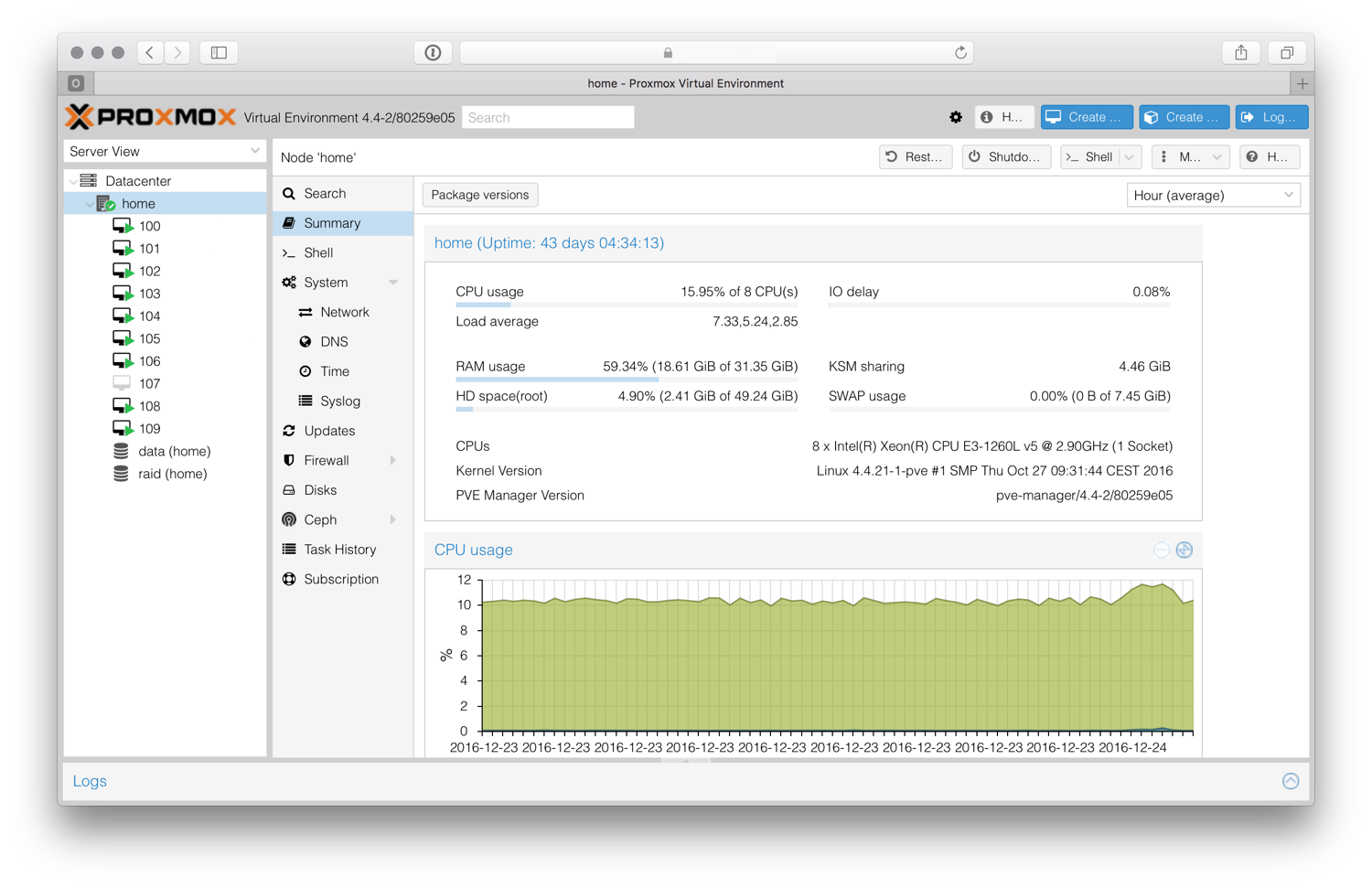Collapse the home node expander

coord(89,204)
